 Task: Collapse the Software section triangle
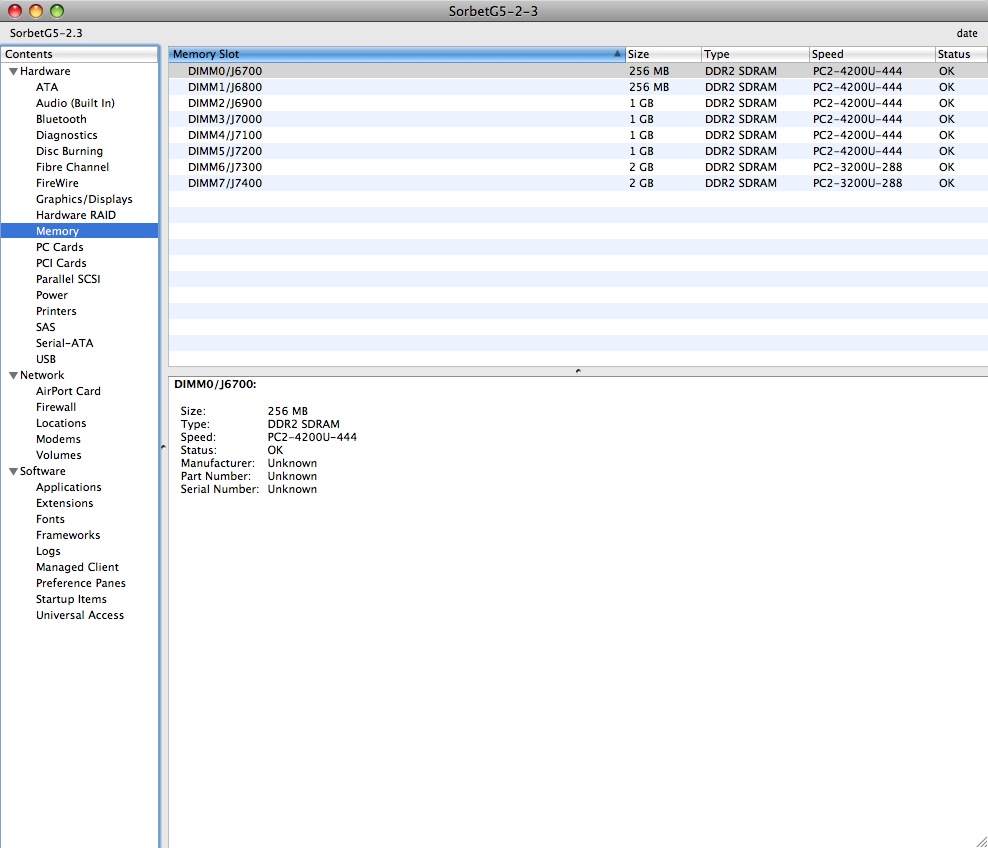(x=13, y=471)
